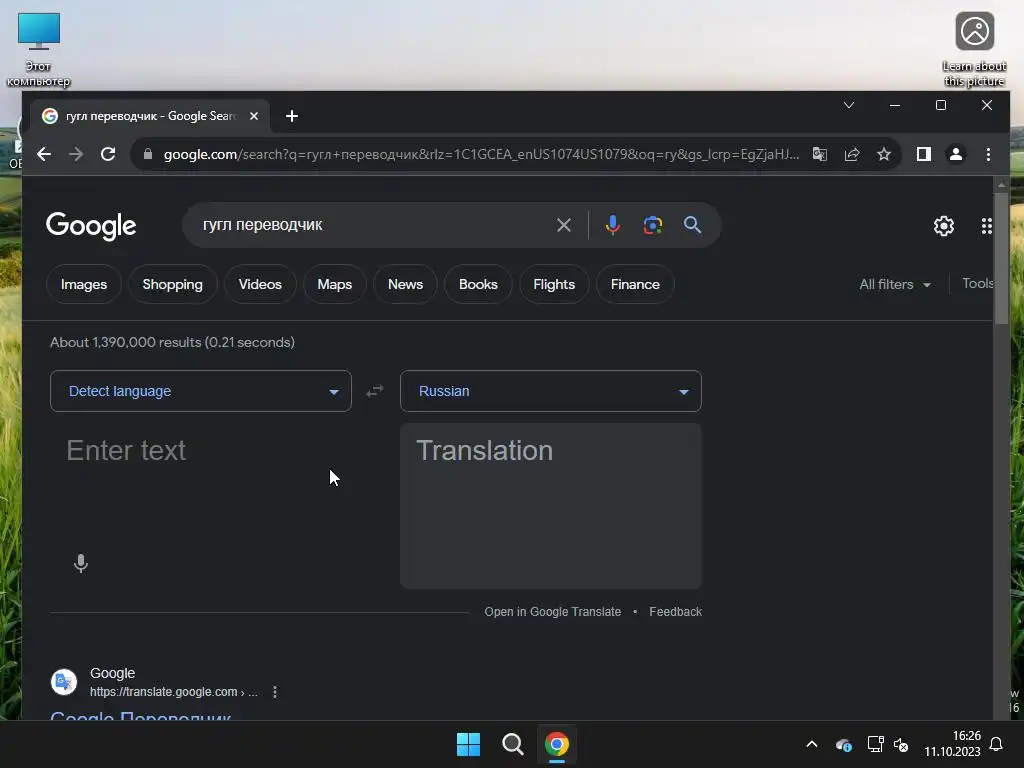This screenshot has height=768, width=1024.
Task: Click the Chrome forward arrow
Action: [x=76, y=154]
